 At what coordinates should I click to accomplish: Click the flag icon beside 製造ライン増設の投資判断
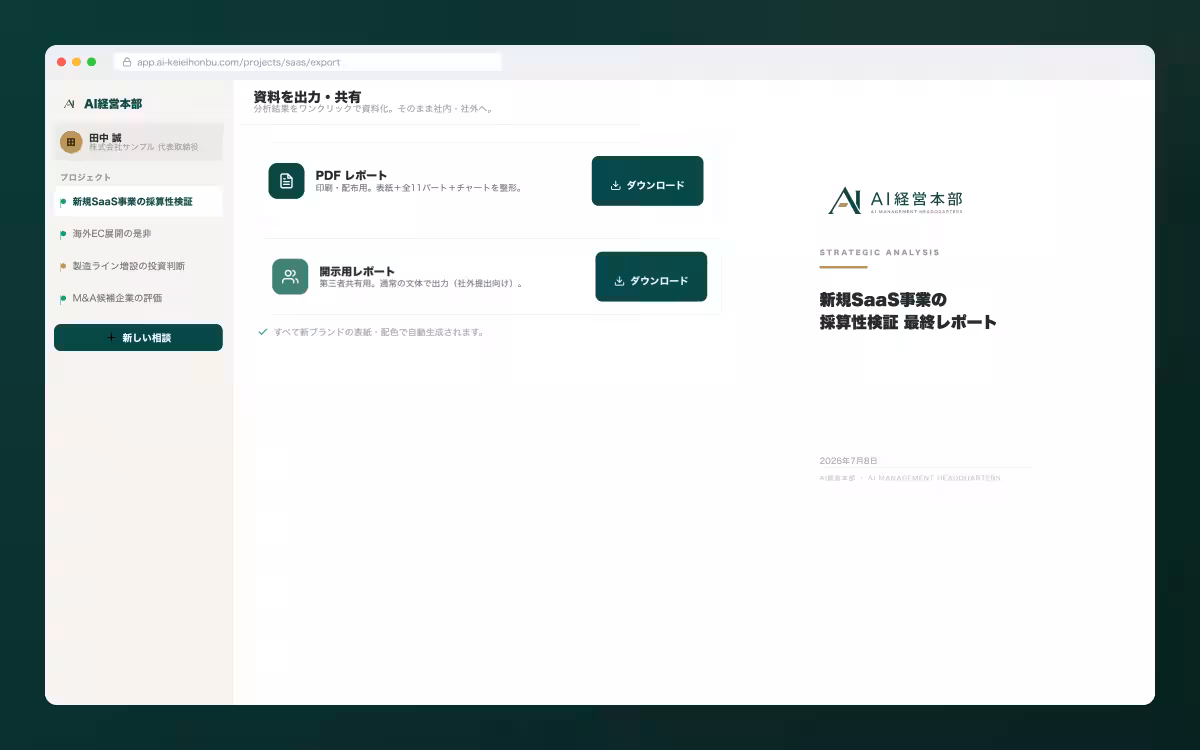pos(63,266)
